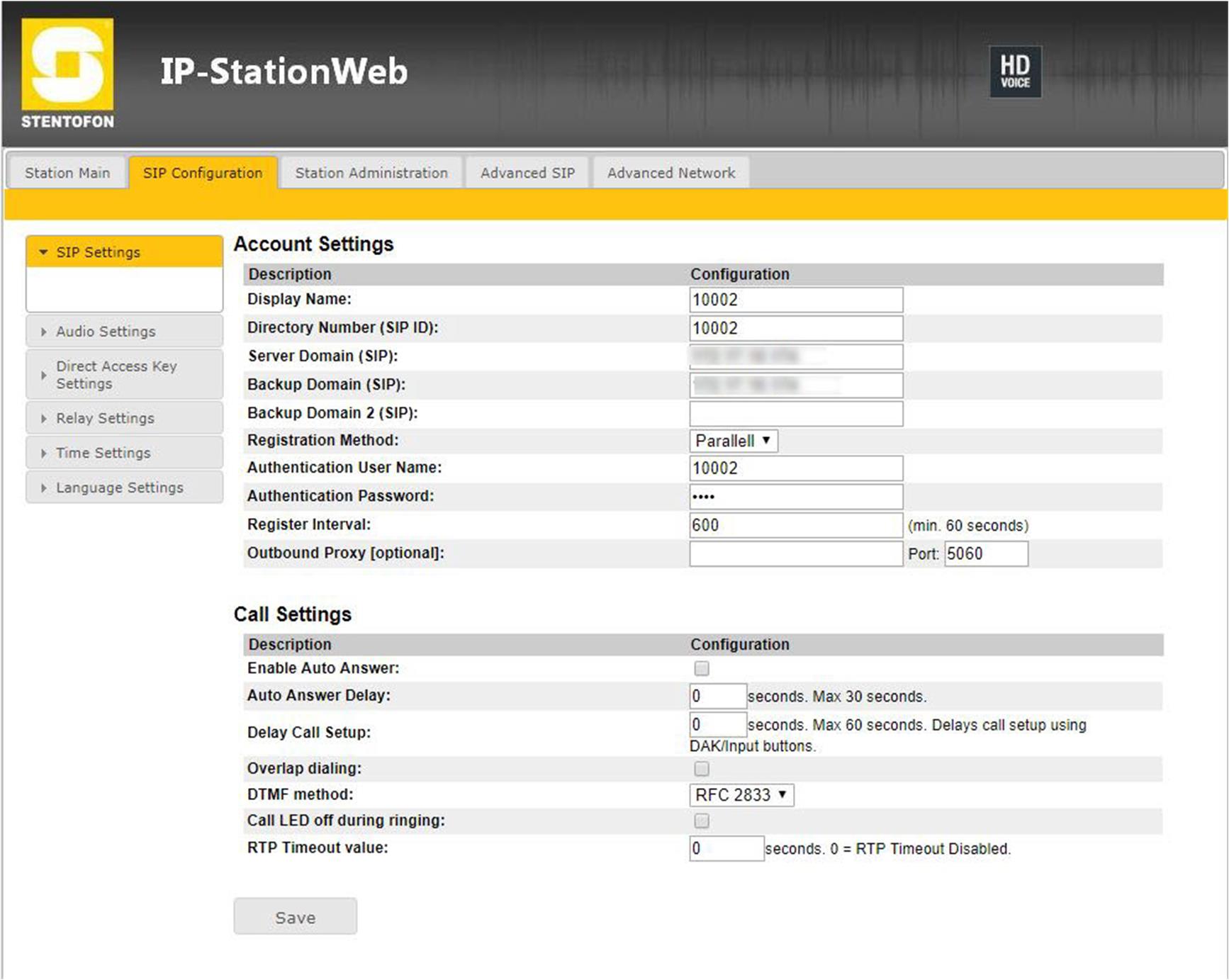The image size is (1229, 980).
Task: Open the Advanced Network tab
Action: [670, 173]
